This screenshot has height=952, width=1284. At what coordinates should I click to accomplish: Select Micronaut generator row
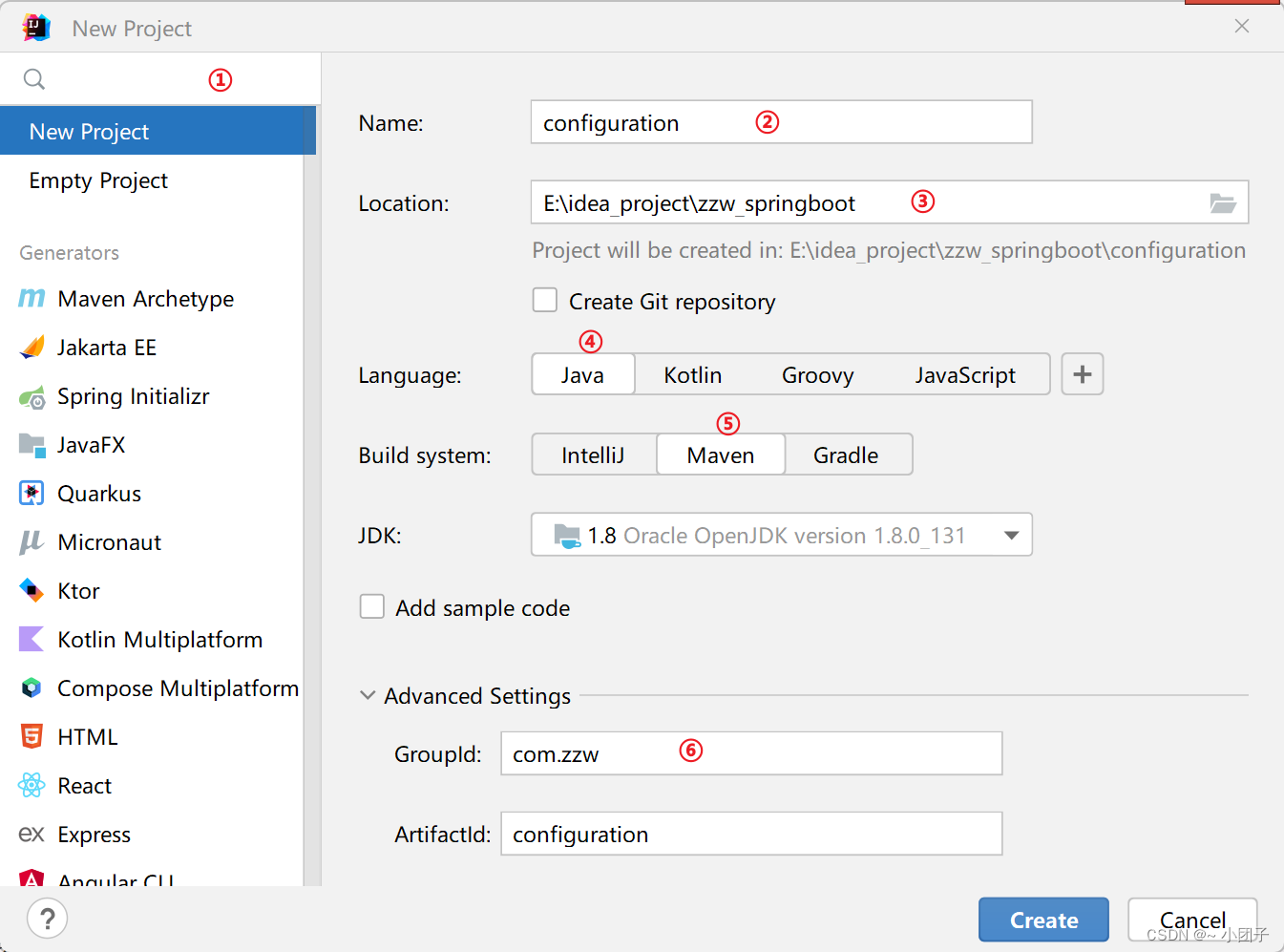point(152,542)
